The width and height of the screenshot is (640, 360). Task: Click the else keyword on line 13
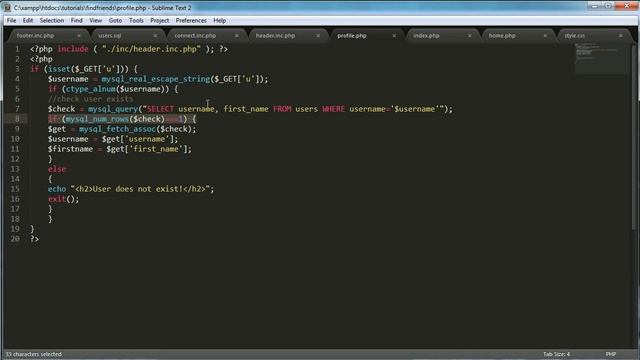coord(57,169)
